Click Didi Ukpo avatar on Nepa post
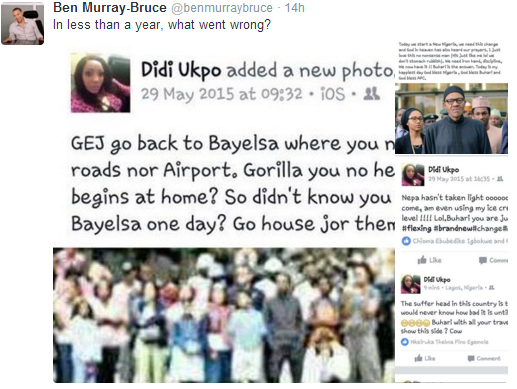 tap(413, 174)
